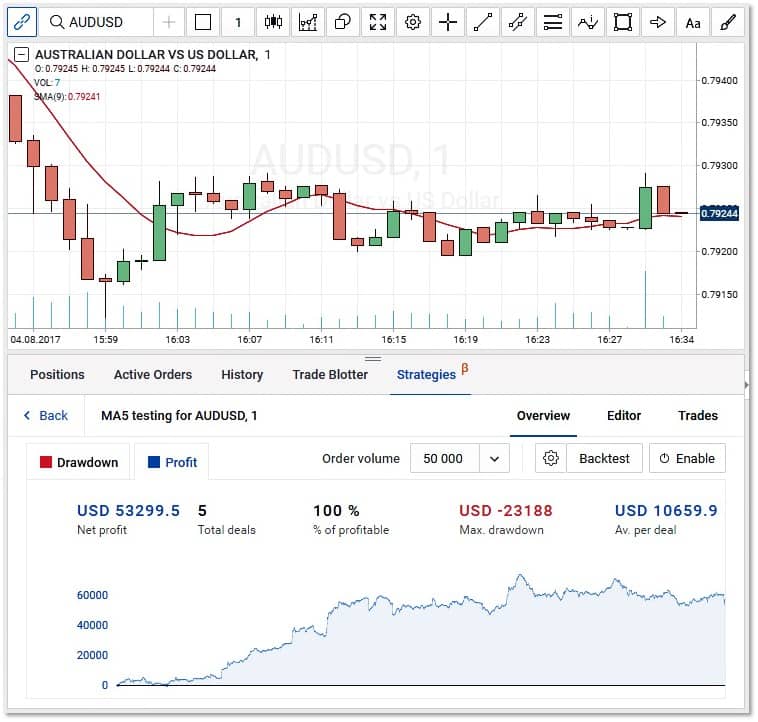
Task: Select the trend line drawing tool
Action: tap(483, 22)
